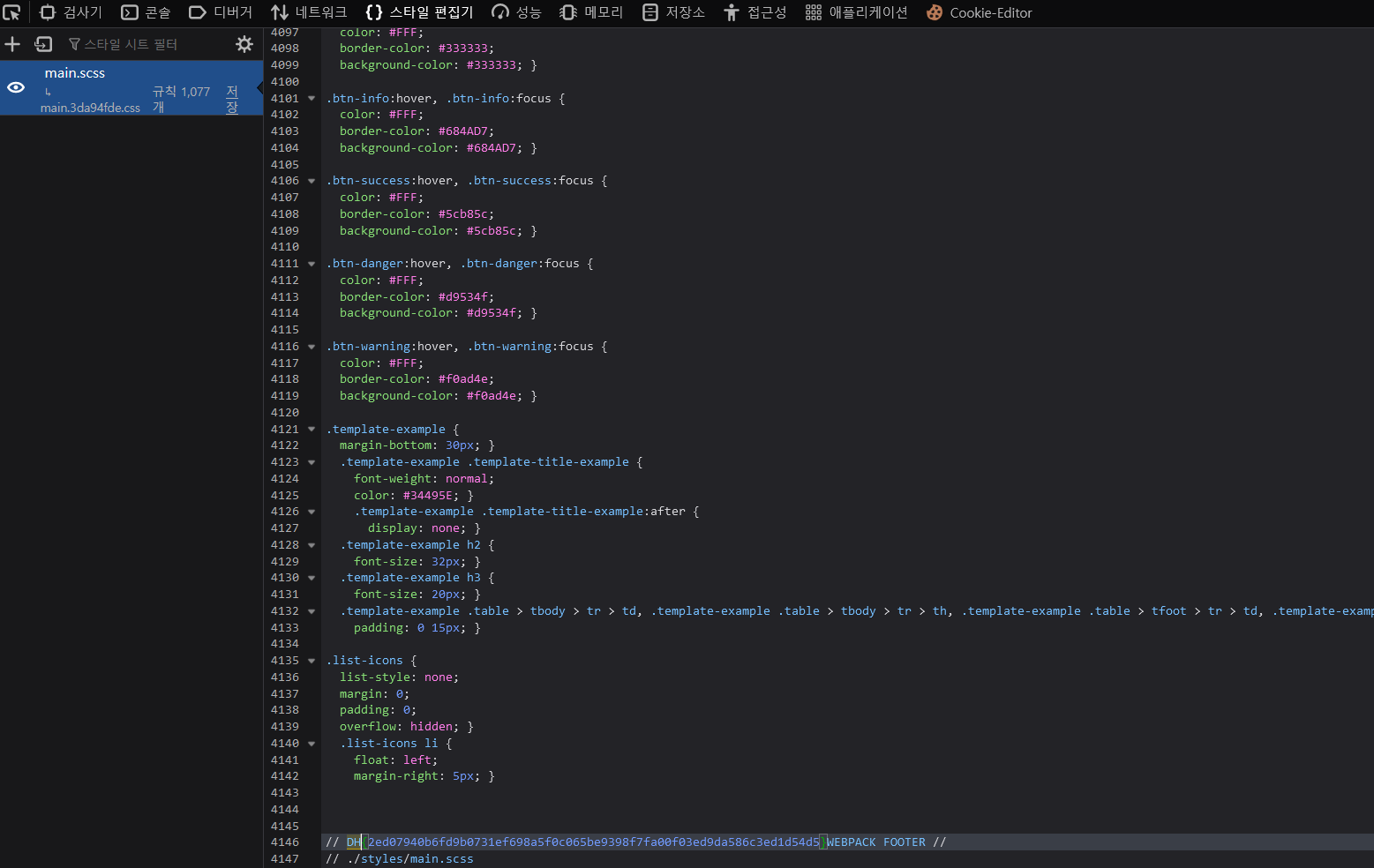1374x868 pixels.
Task: Click the 규칙 1,077 개 rule count
Action: (x=181, y=99)
